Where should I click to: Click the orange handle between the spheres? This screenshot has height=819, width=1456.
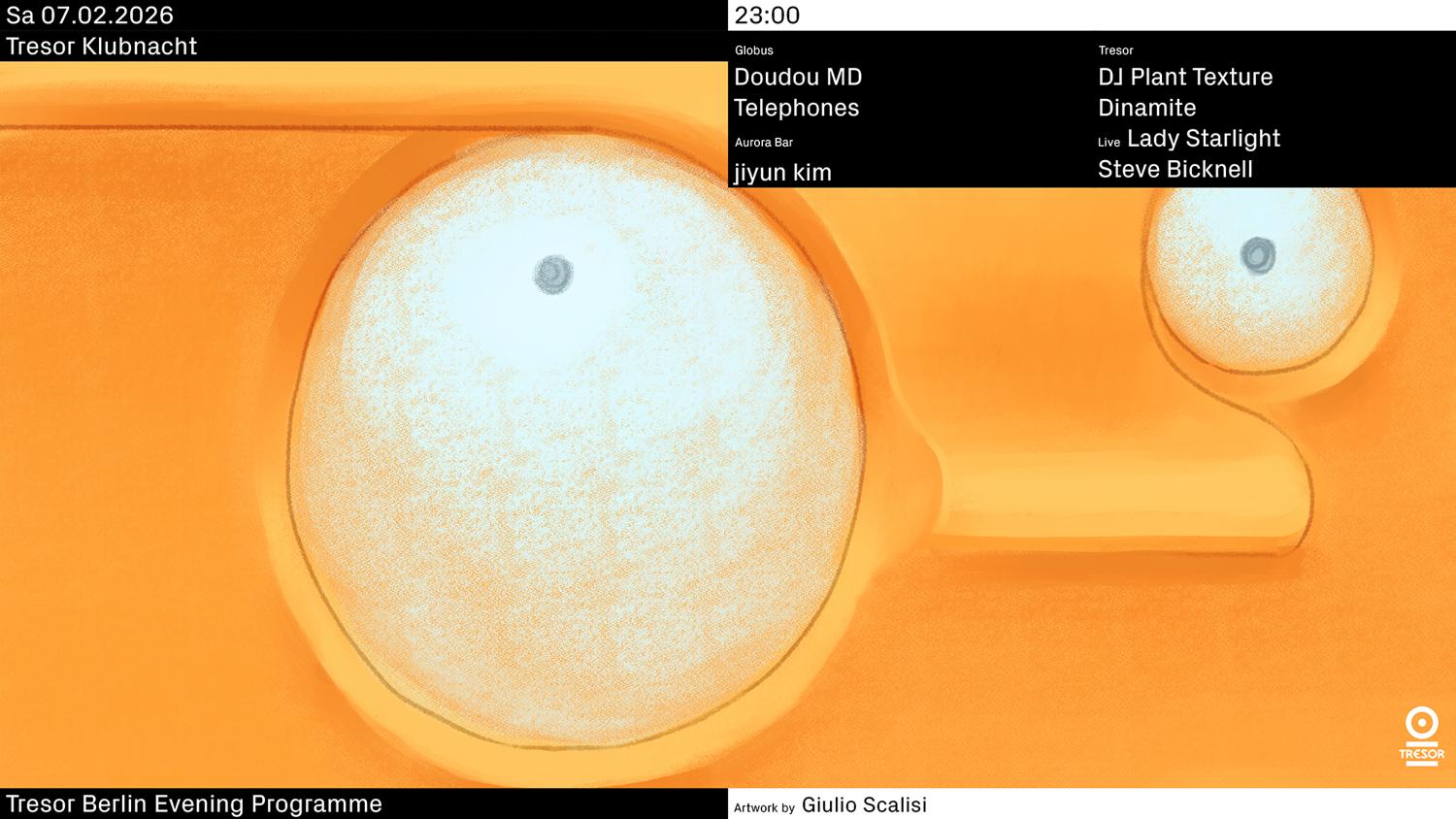click(1116, 495)
